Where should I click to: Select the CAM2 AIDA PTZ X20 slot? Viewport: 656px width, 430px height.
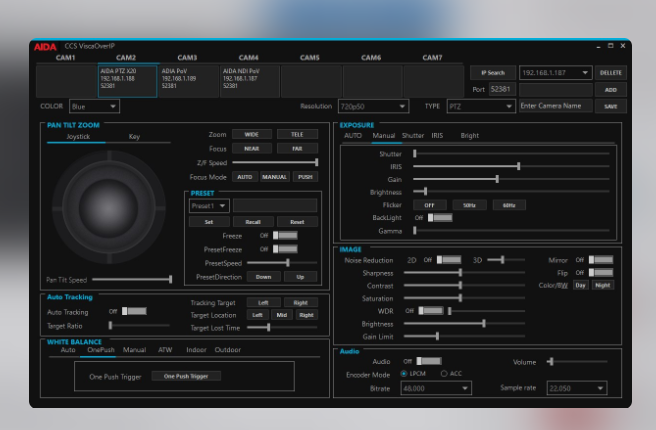click(127, 80)
